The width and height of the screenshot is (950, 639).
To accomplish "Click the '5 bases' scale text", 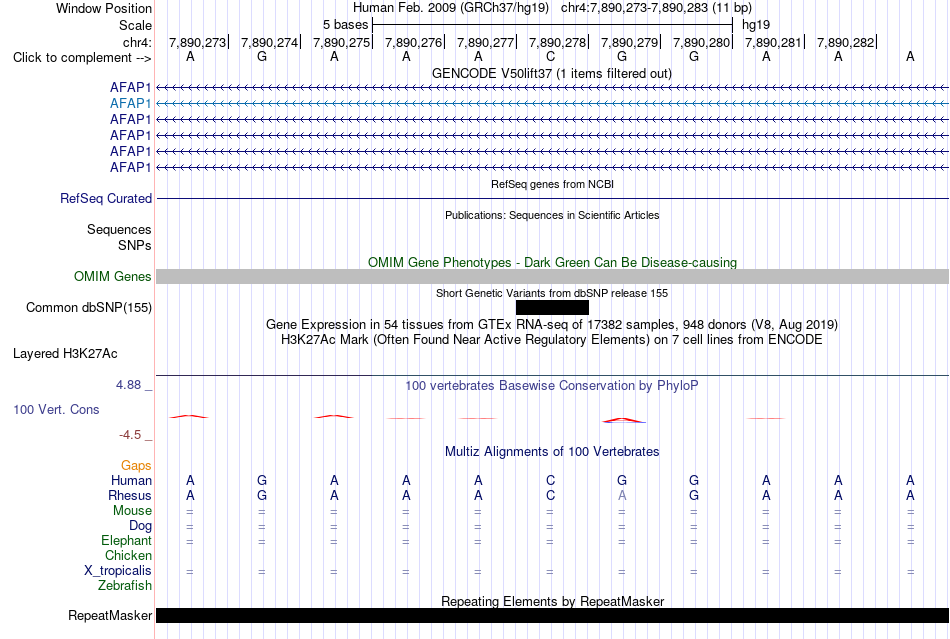I will click(x=345, y=25).
